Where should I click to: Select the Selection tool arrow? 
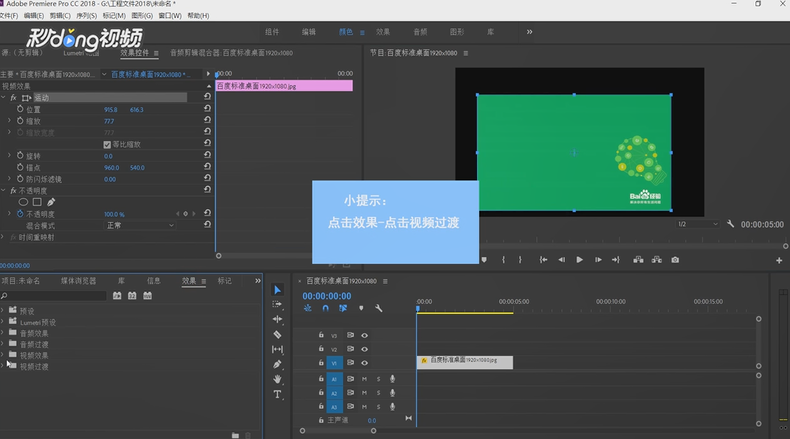click(x=277, y=290)
